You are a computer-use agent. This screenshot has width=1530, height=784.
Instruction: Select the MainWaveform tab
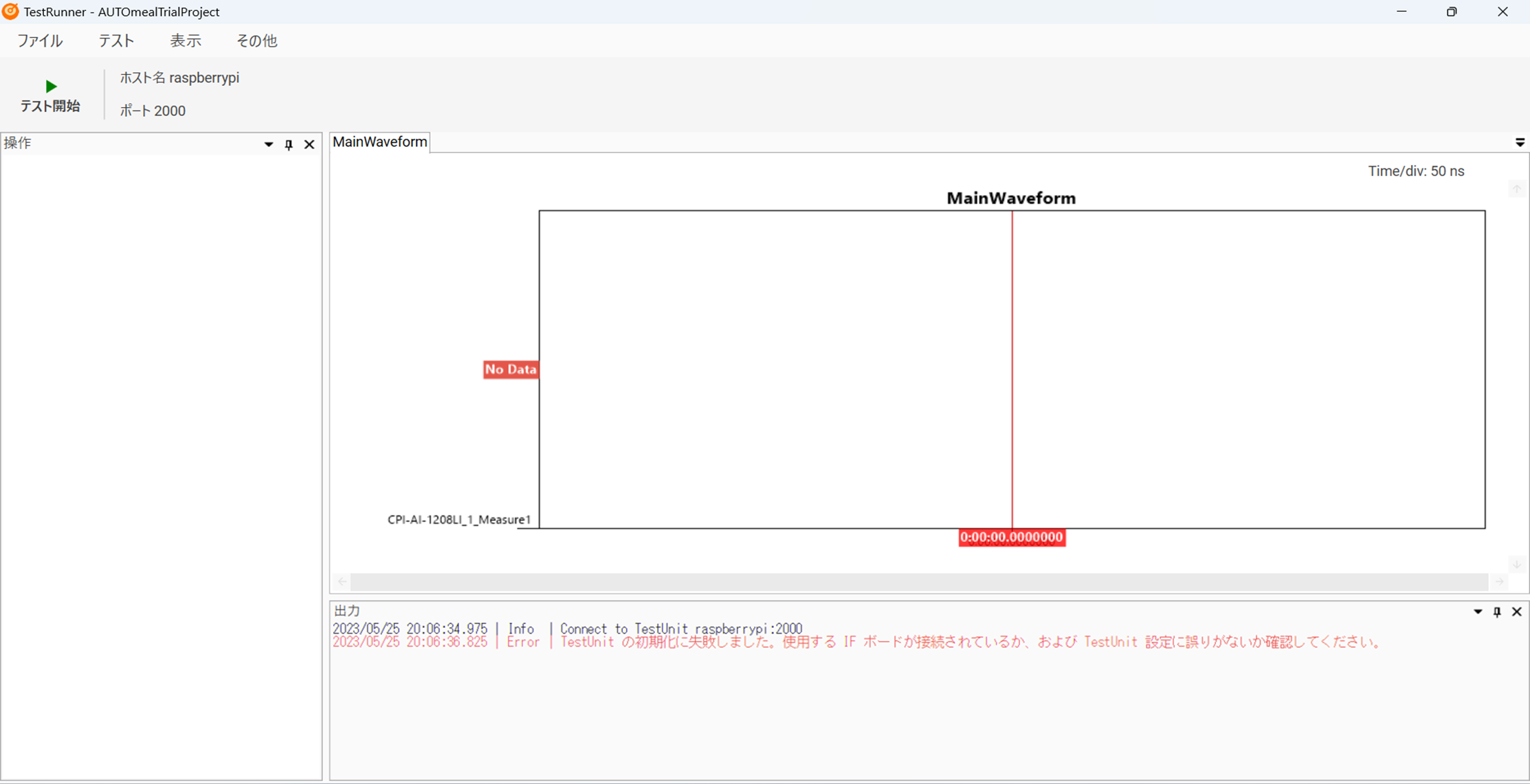379,142
